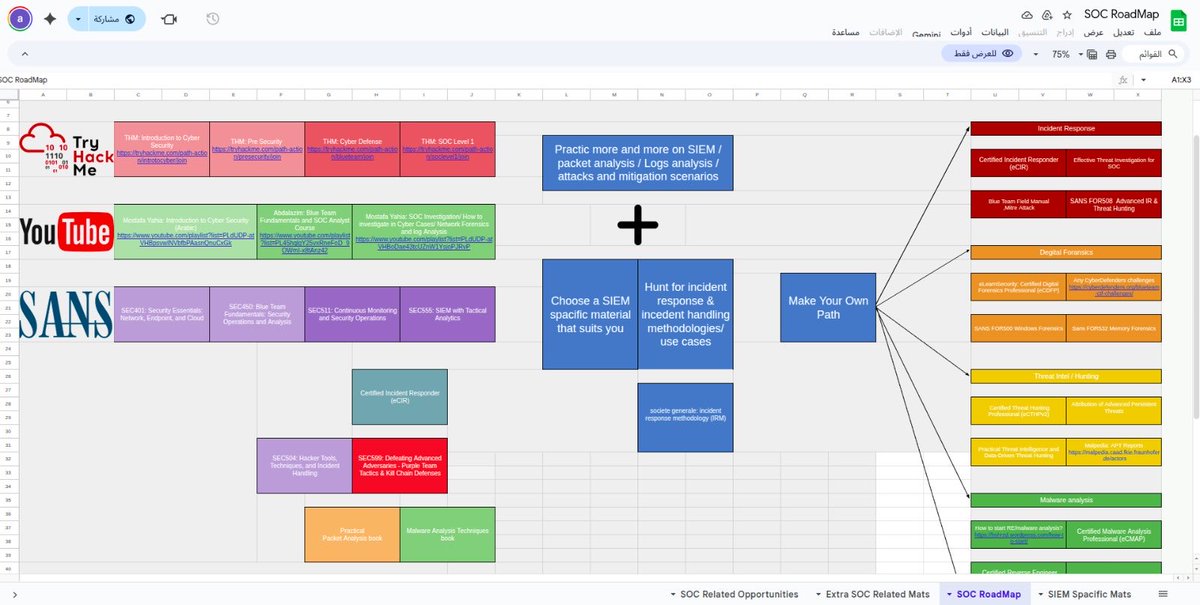
Task: Click the SANS logo image
Action: [66, 314]
